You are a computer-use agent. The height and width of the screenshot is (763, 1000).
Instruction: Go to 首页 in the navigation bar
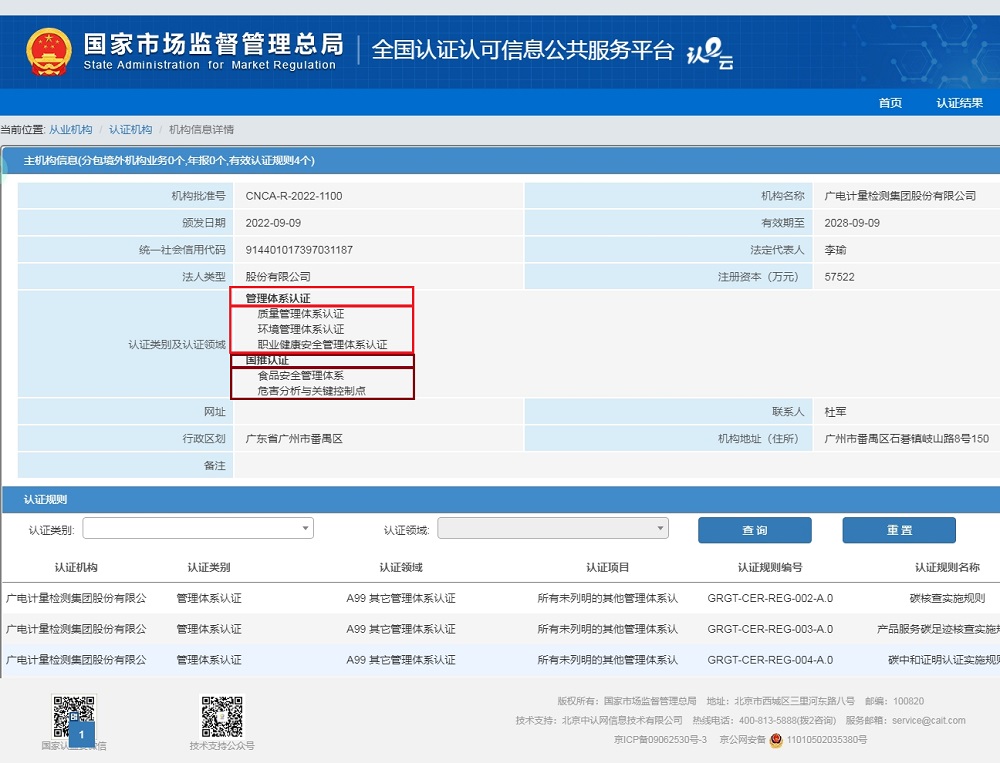pos(890,103)
